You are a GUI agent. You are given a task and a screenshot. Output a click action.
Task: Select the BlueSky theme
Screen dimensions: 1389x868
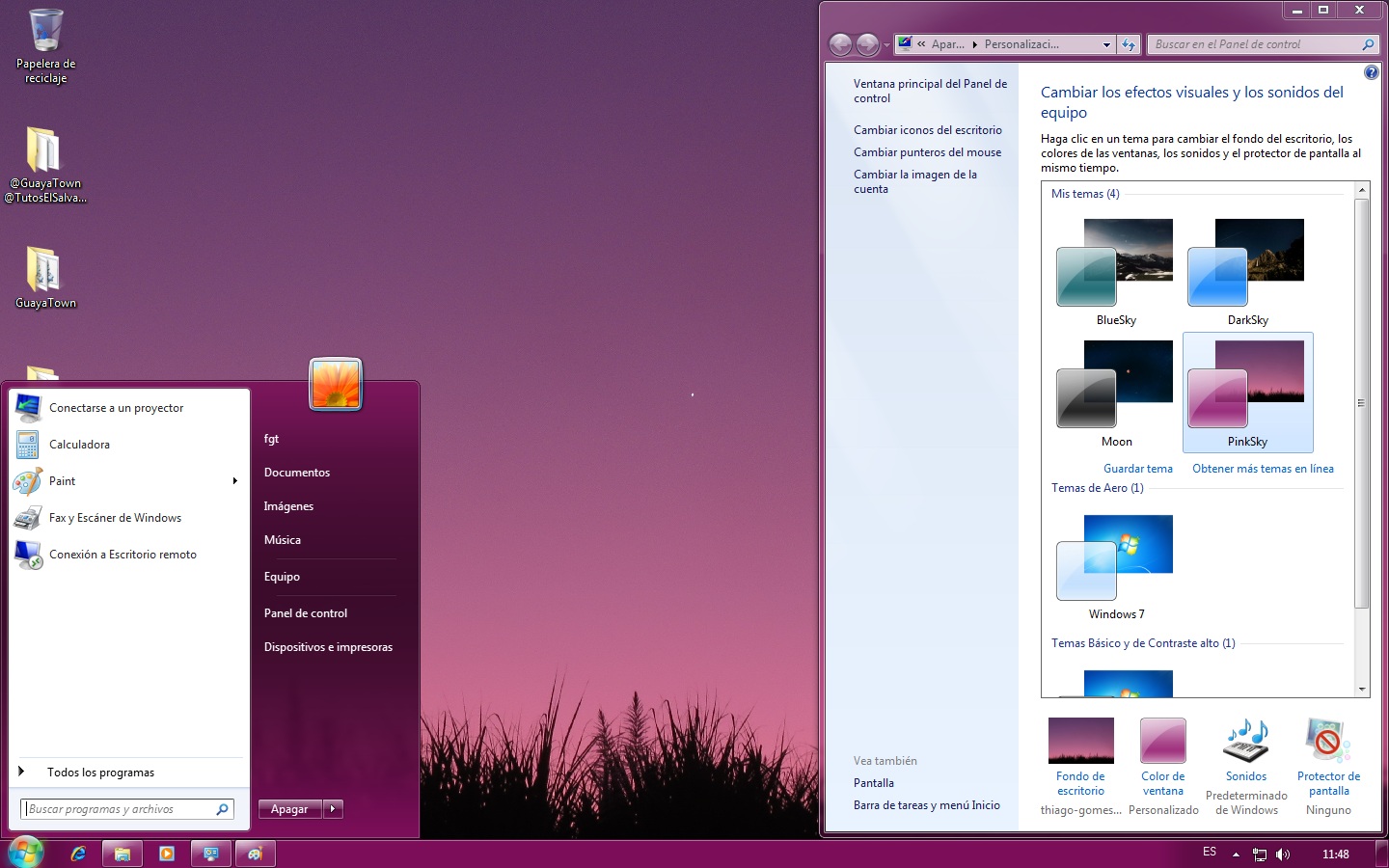[x=1116, y=272]
